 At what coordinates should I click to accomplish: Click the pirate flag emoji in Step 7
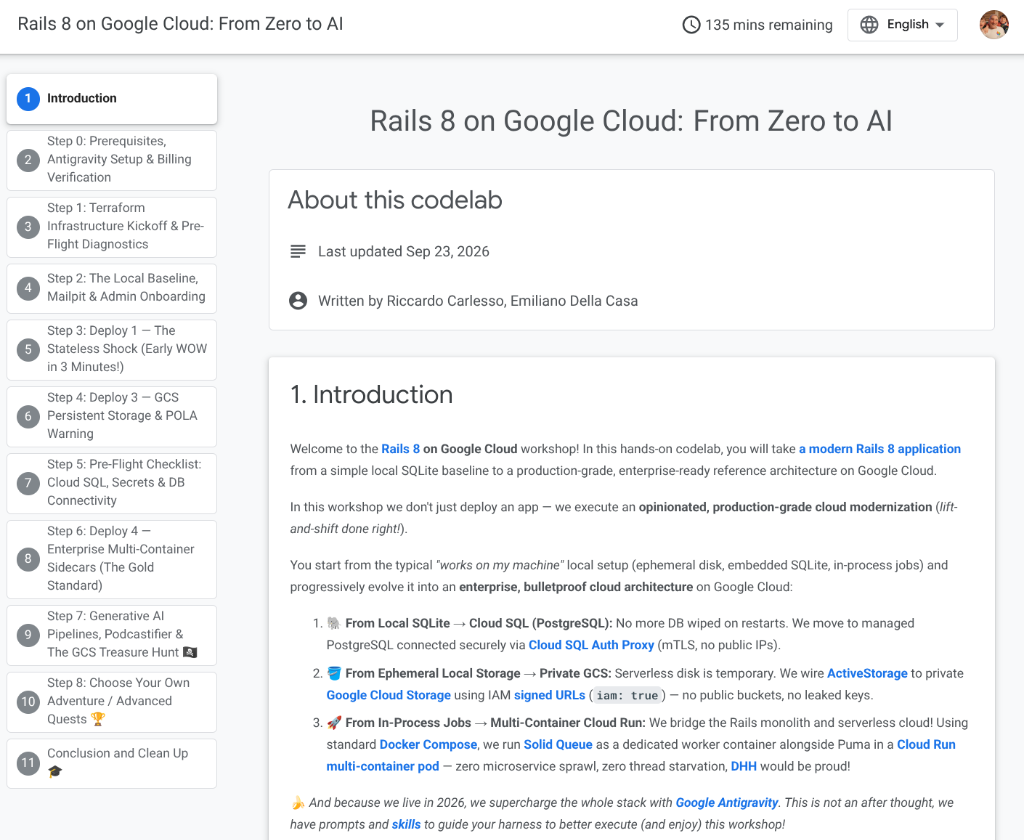pos(190,652)
